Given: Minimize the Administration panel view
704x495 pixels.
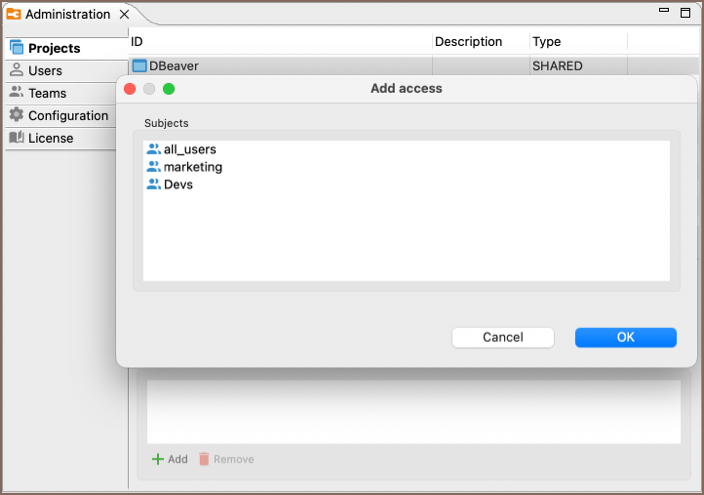Looking at the screenshot, I should coord(663,10).
